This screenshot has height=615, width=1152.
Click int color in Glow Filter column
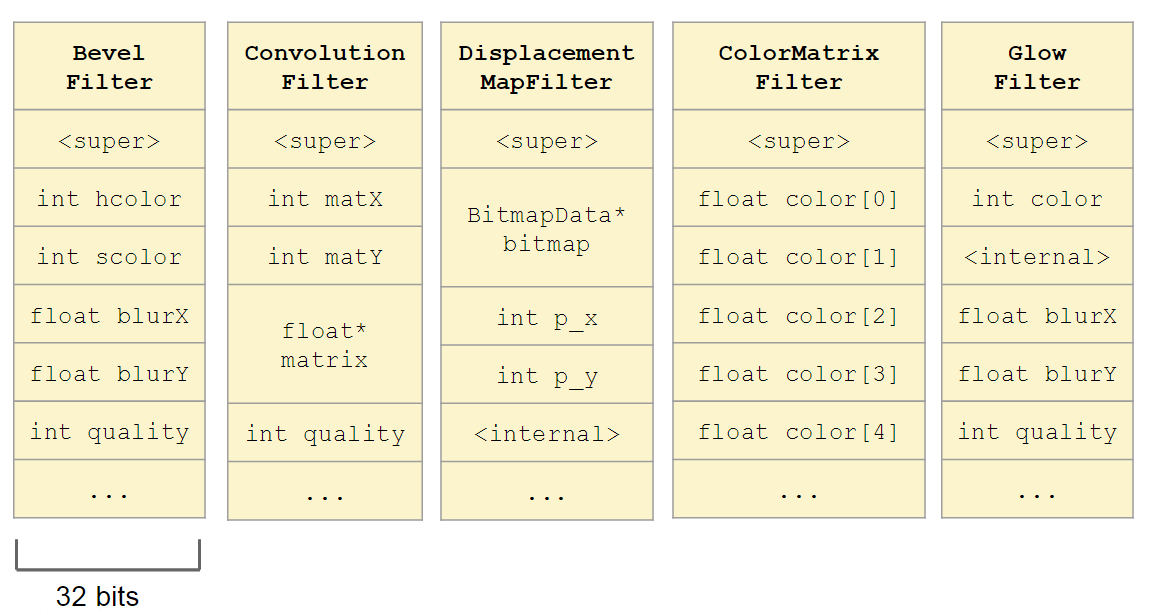pos(1037,198)
